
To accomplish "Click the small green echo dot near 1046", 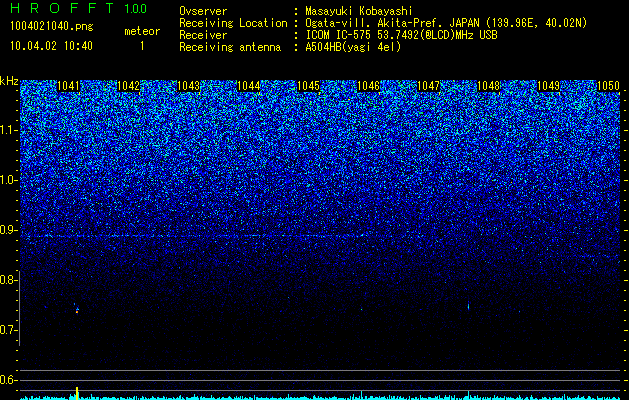I will [361, 309].
